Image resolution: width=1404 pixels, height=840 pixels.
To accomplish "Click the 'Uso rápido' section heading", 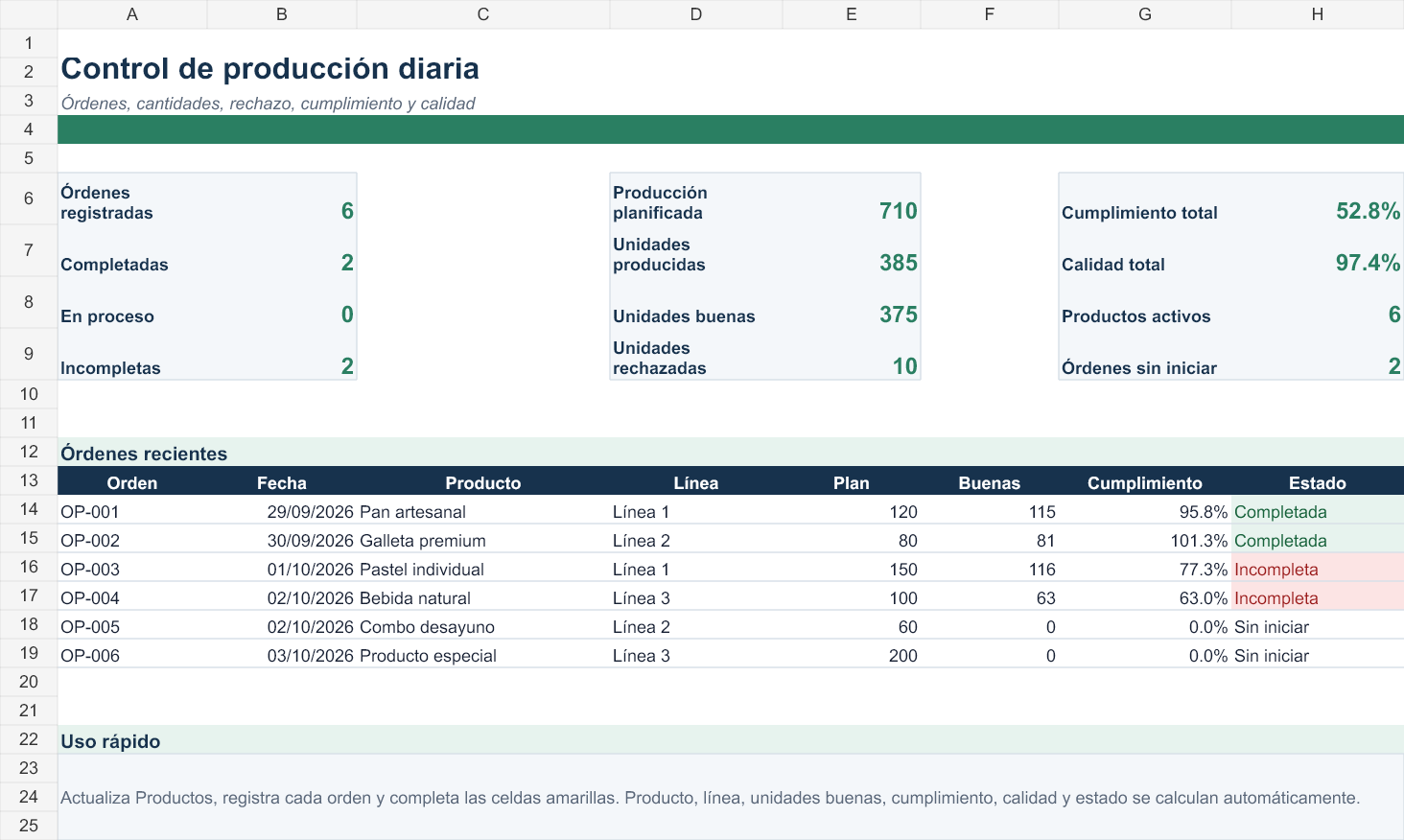I will click(110, 741).
